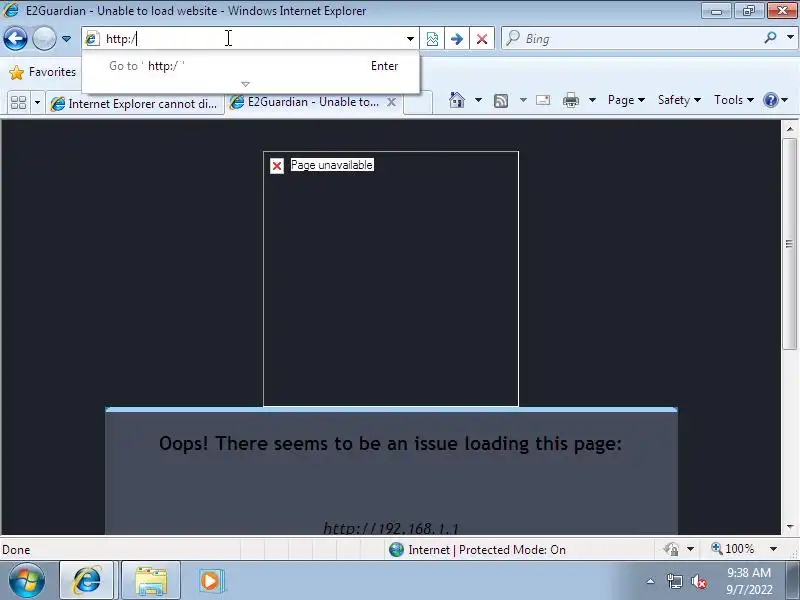The width and height of the screenshot is (800, 600).
Task: Open the recent pages dropdown arrow
Action: tap(66, 39)
